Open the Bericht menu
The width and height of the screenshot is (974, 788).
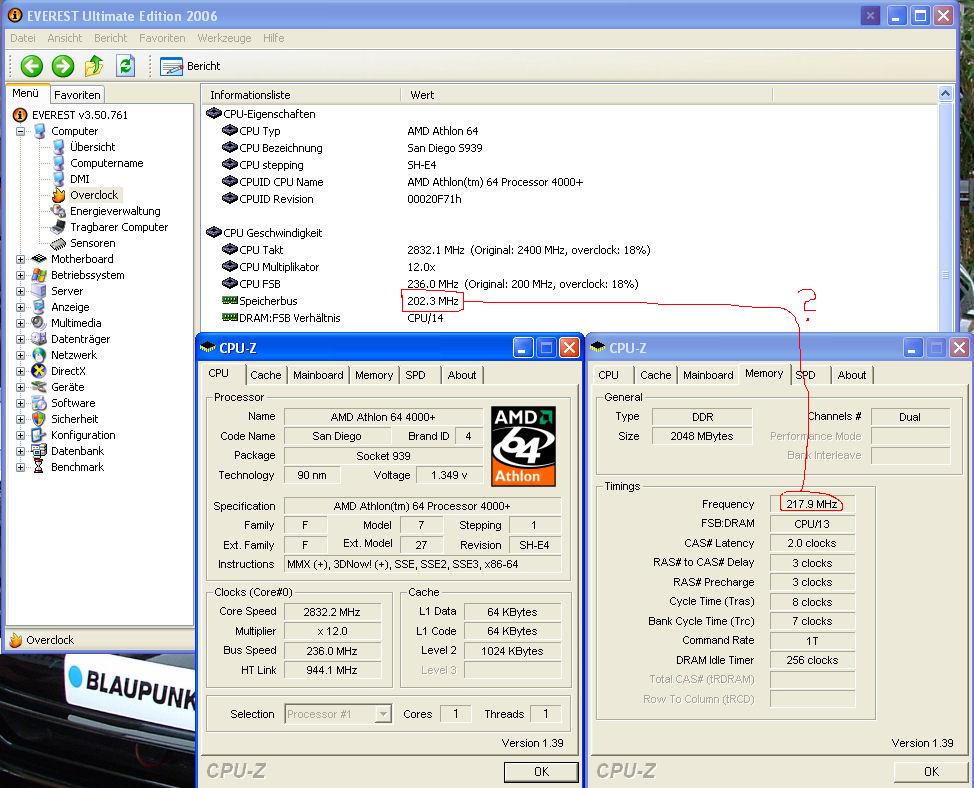(111, 38)
